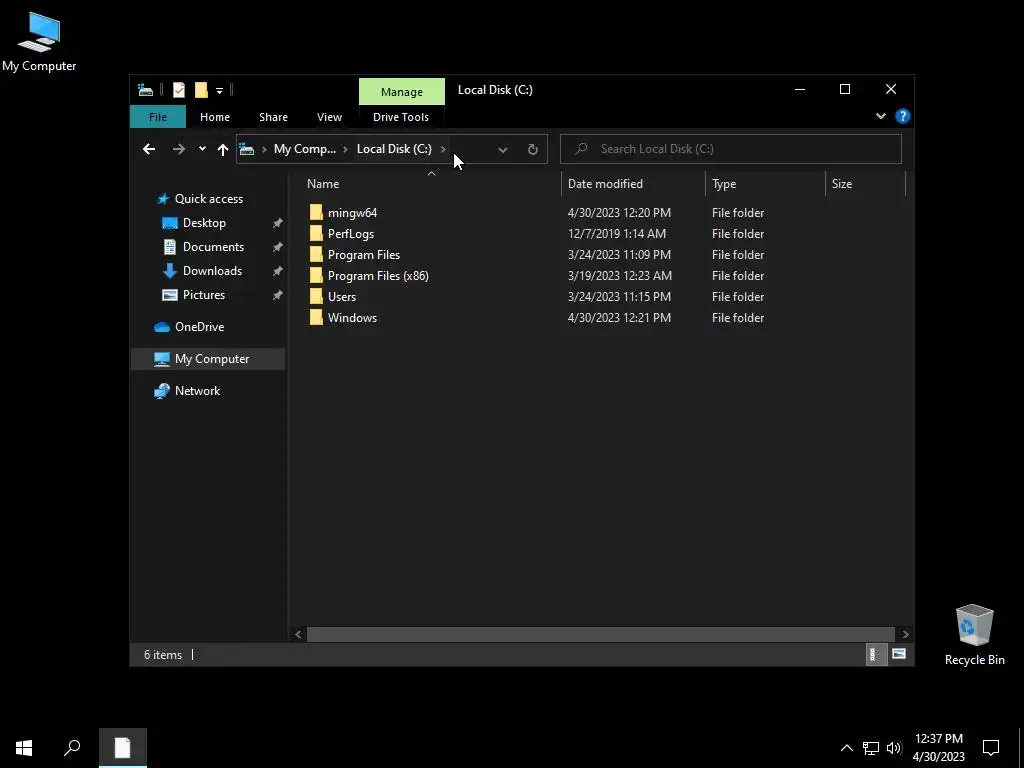Switch to the Home ribbon tab
Image resolution: width=1024 pixels, height=768 pixels.
point(215,117)
